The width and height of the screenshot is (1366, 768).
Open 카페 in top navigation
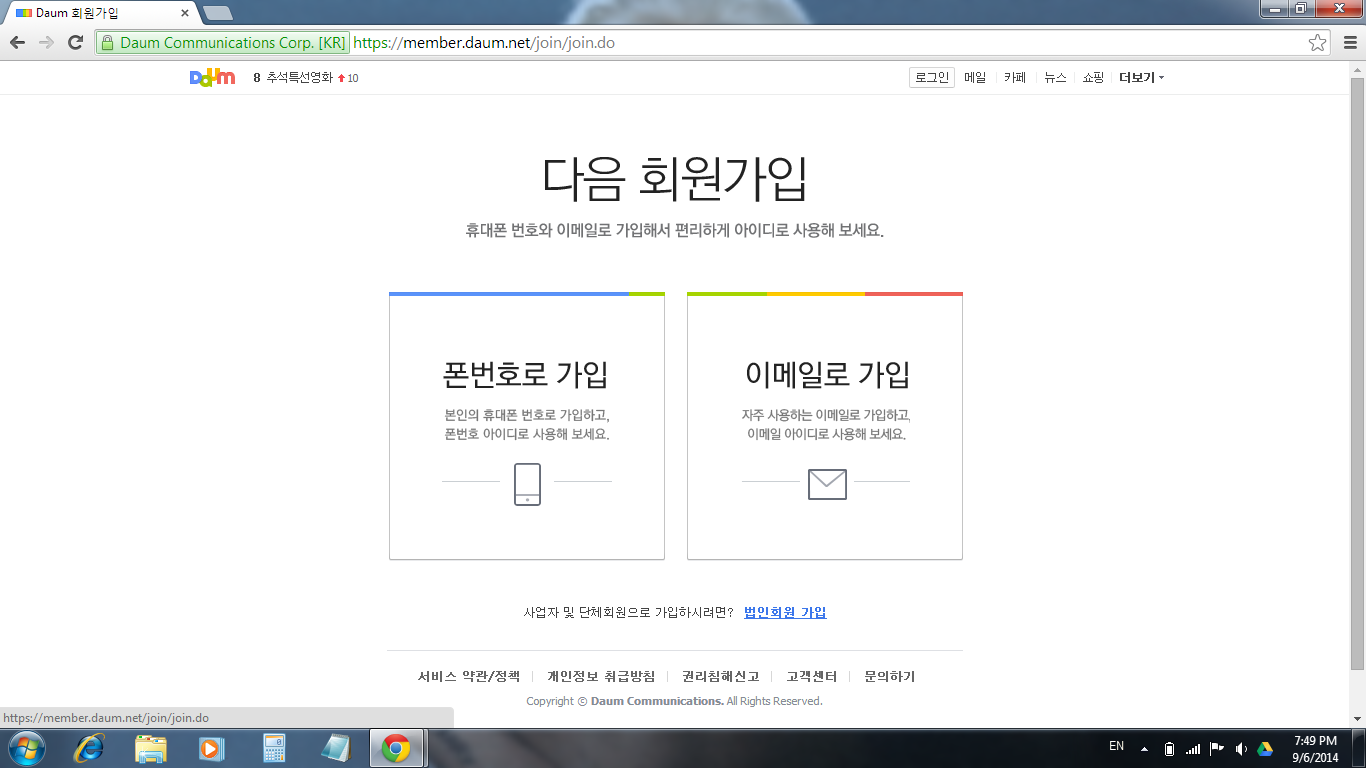coord(1015,77)
